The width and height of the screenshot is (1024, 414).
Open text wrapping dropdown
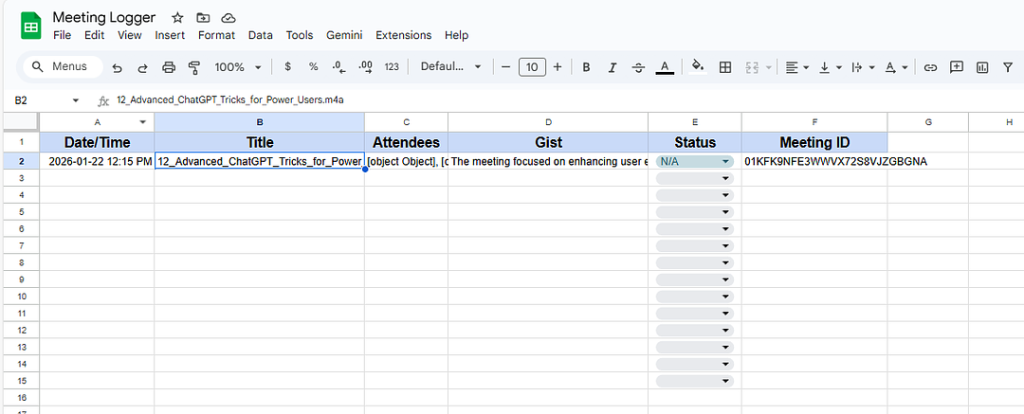[863, 67]
